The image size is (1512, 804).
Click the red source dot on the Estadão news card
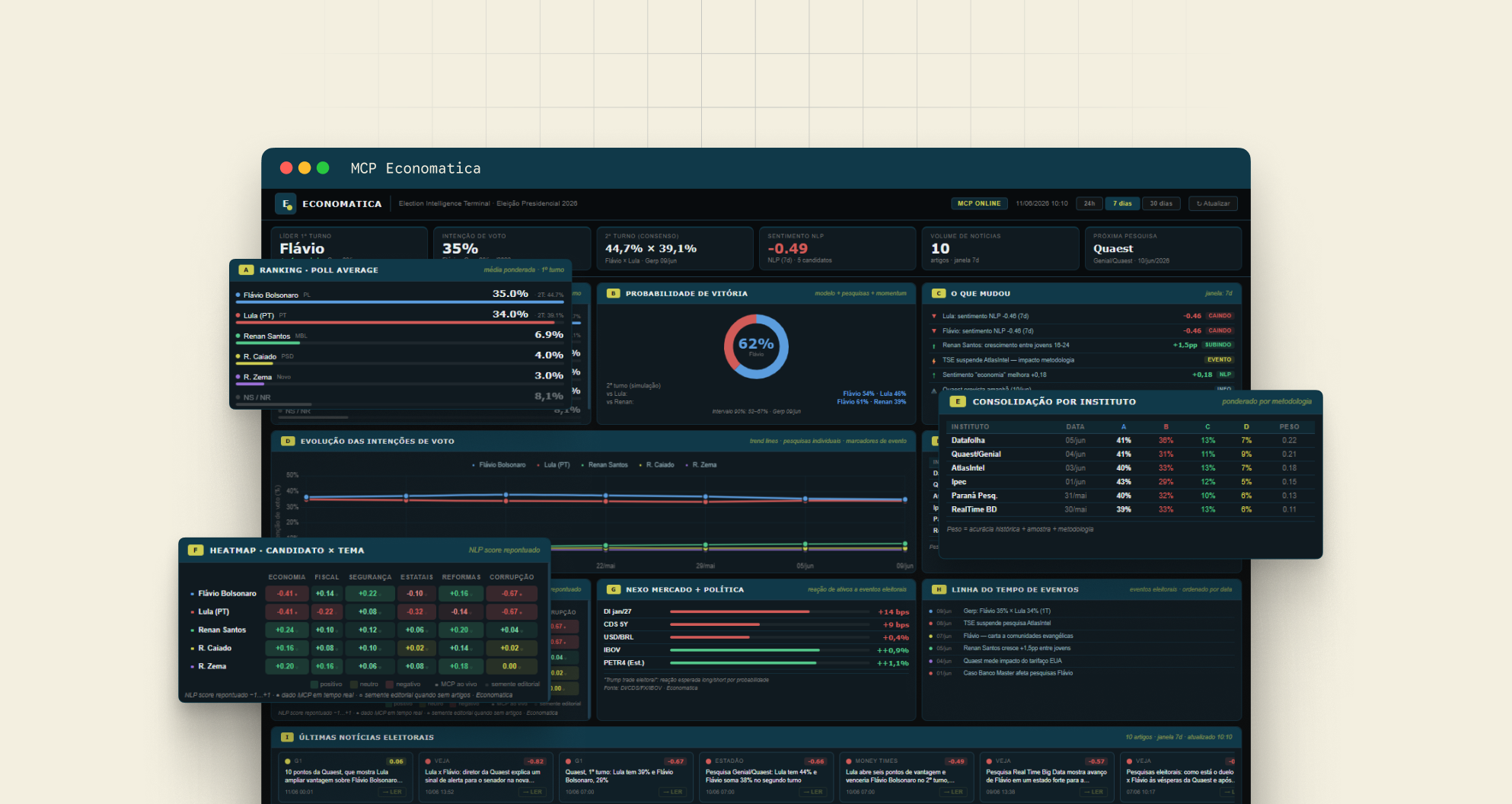point(708,761)
